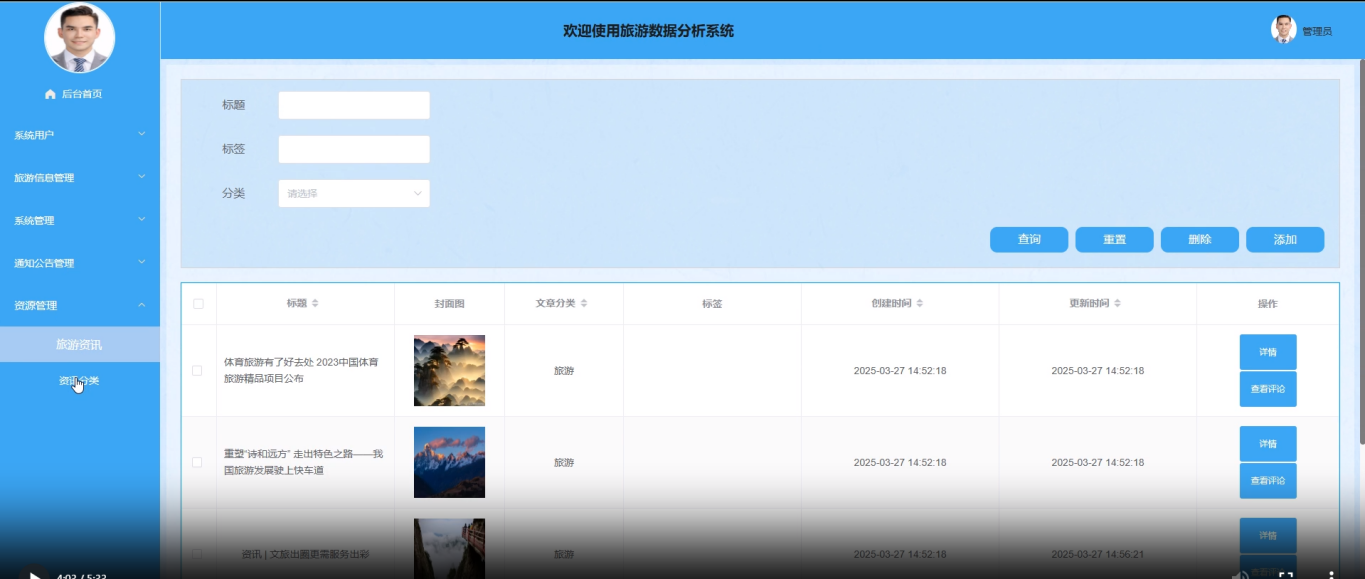
Task: Click the small 管理员 avatar at top right
Action: click(1283, 30)
